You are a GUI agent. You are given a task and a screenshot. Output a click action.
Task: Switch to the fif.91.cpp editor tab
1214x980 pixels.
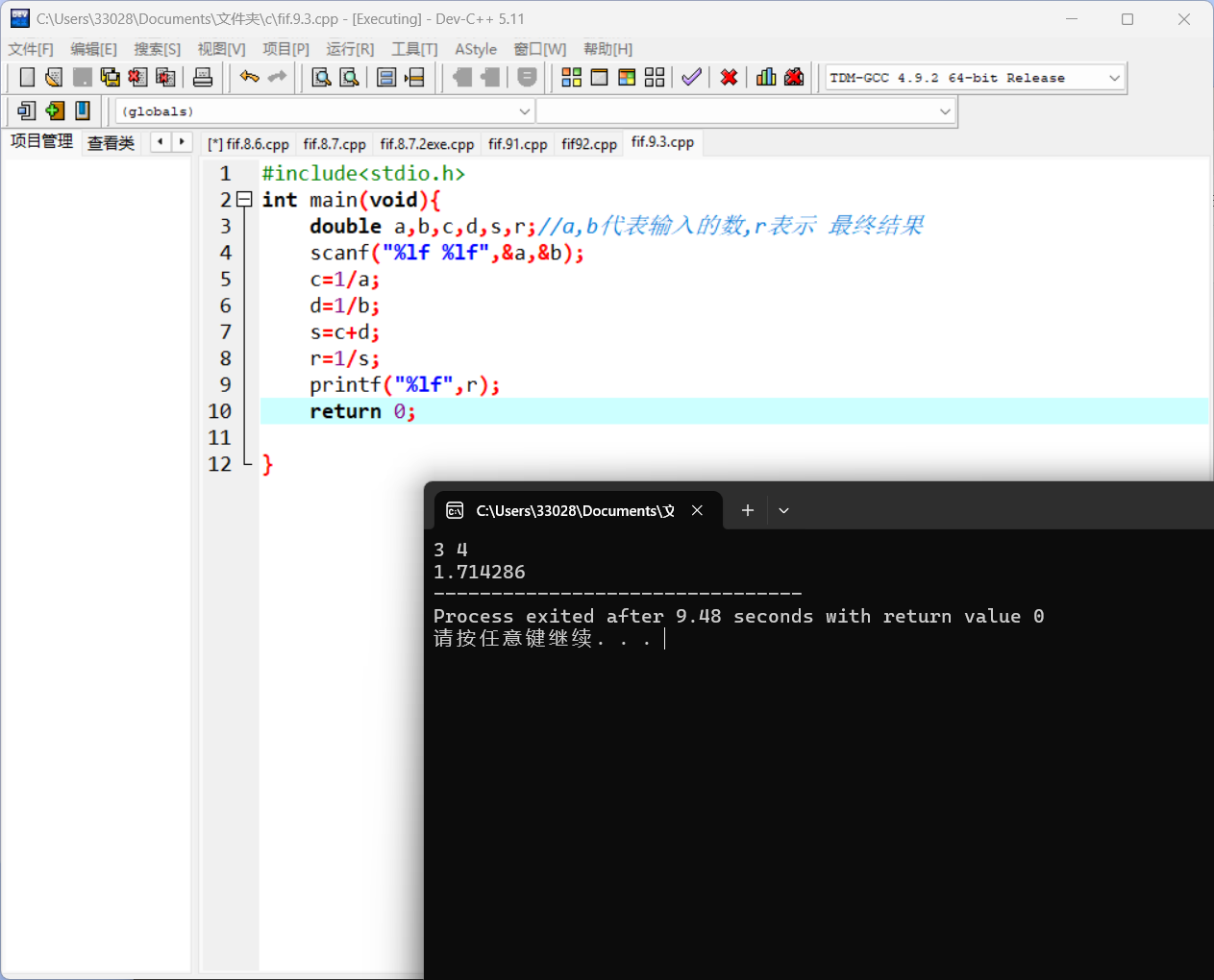[x=517, y=144]
